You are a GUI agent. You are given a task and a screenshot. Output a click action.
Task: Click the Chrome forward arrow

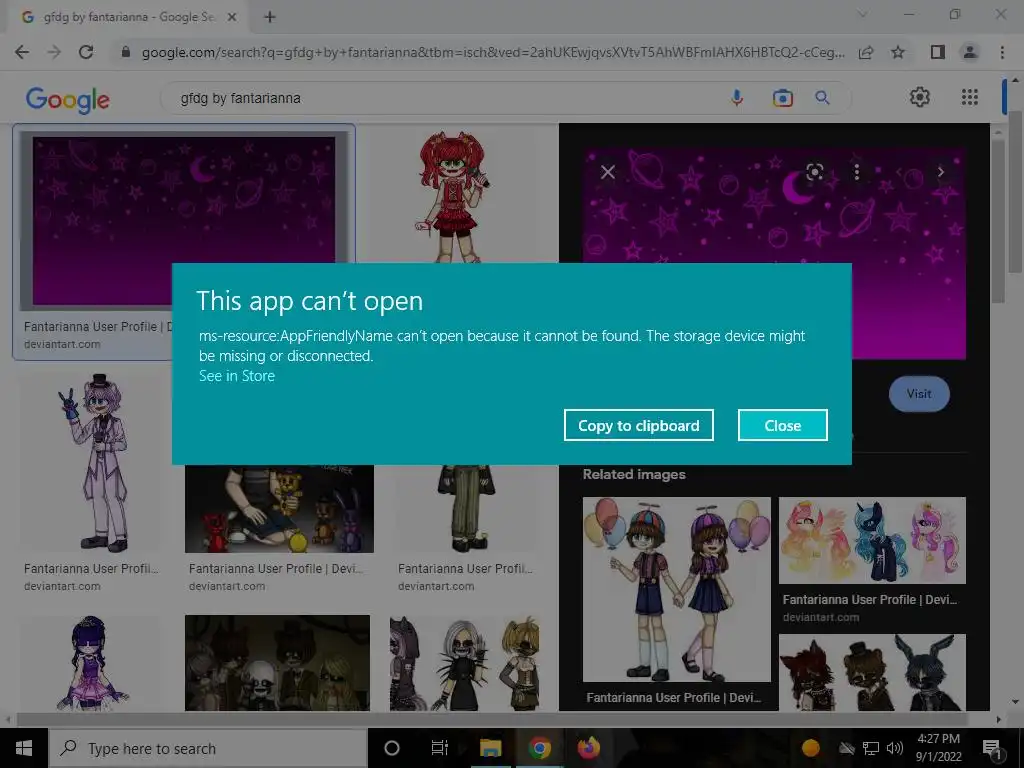(x=54, y=52)
